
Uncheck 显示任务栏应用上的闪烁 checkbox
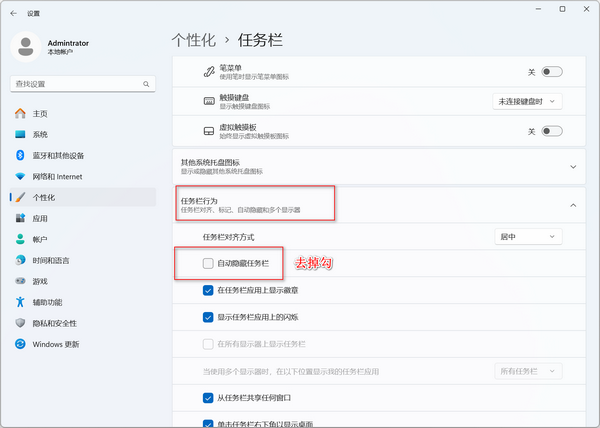(208, 317)
